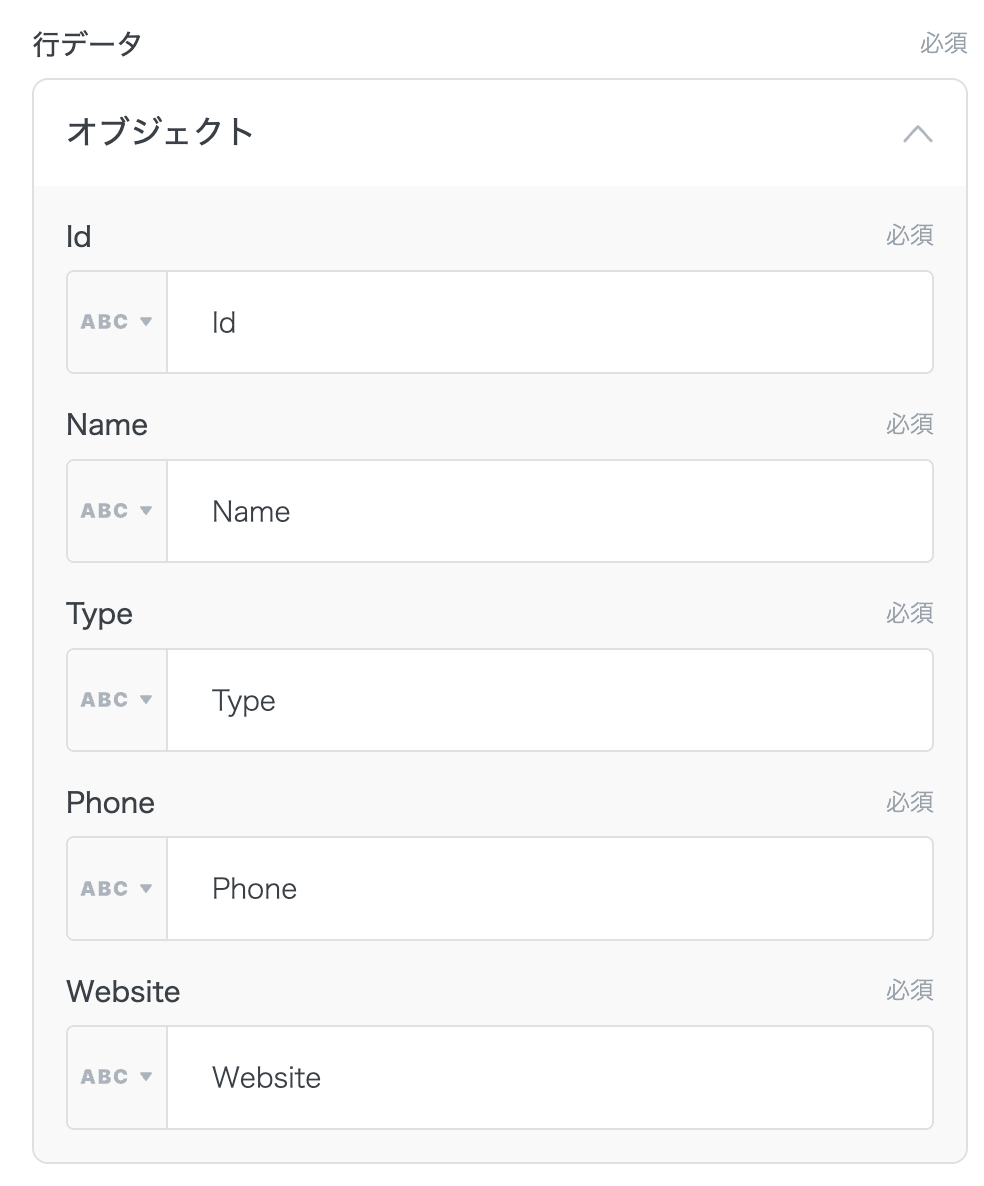Screen dimensions: 984x1186
Task: Click the Name value input field
Action: point(549,511)
